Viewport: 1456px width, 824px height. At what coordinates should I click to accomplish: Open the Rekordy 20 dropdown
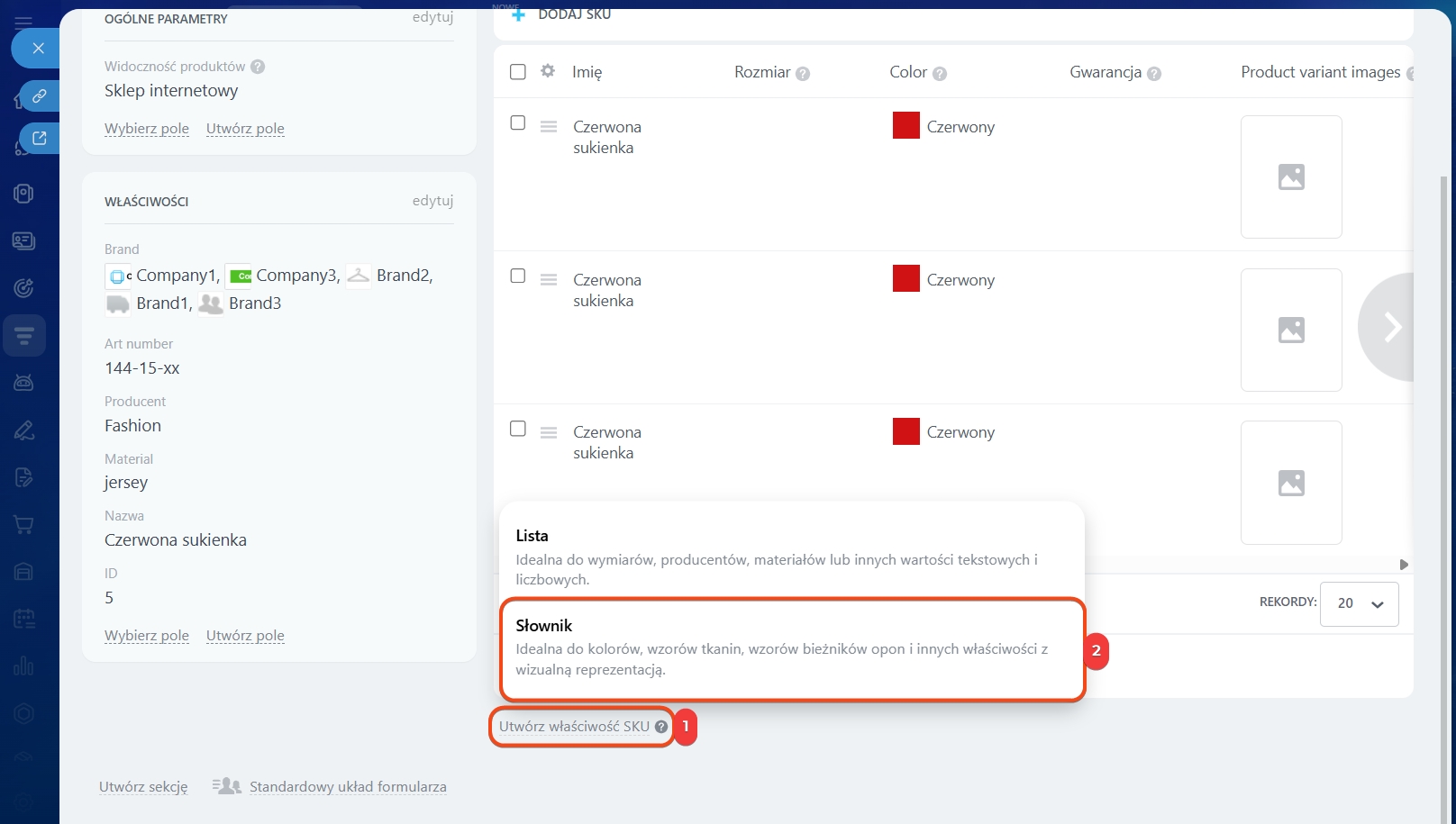point(1359,603)
